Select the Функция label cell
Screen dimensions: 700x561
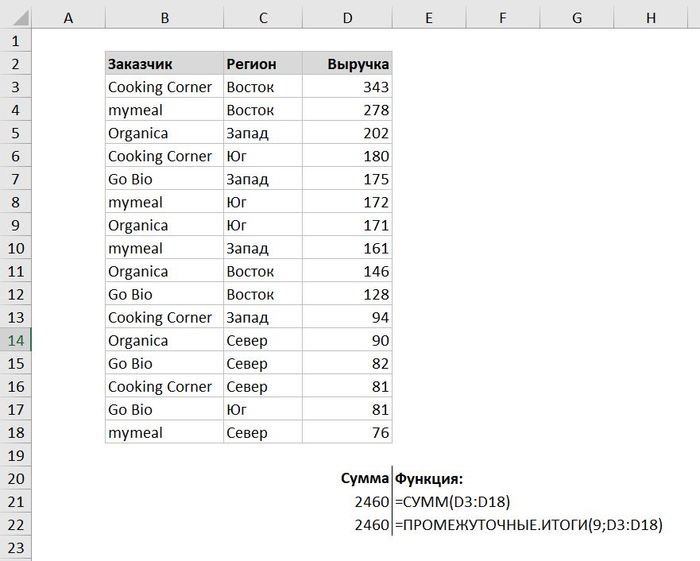430,478
